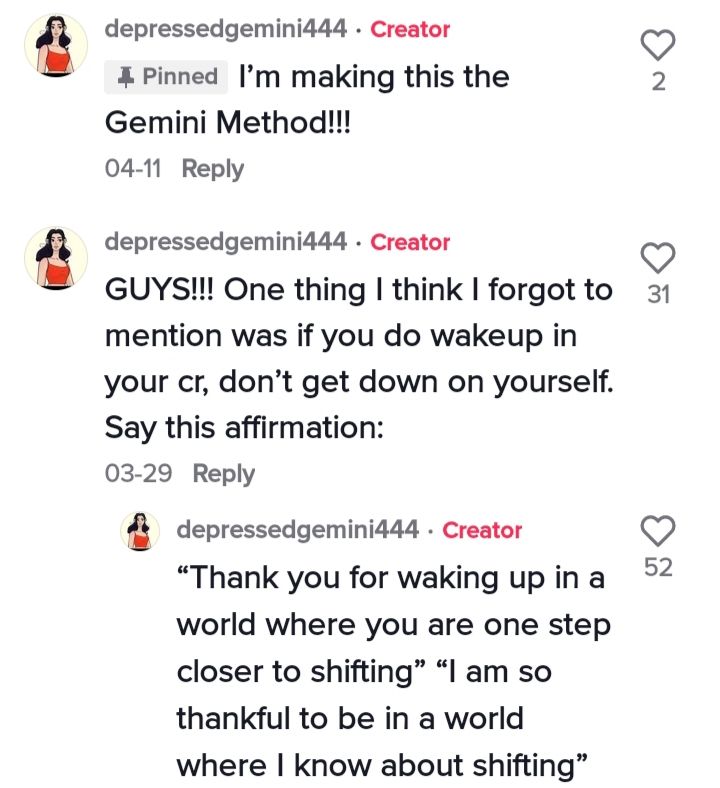Tap Creator label on the 03-29 comment
This screenshot has height=788, width=720.
coord(410,242)
